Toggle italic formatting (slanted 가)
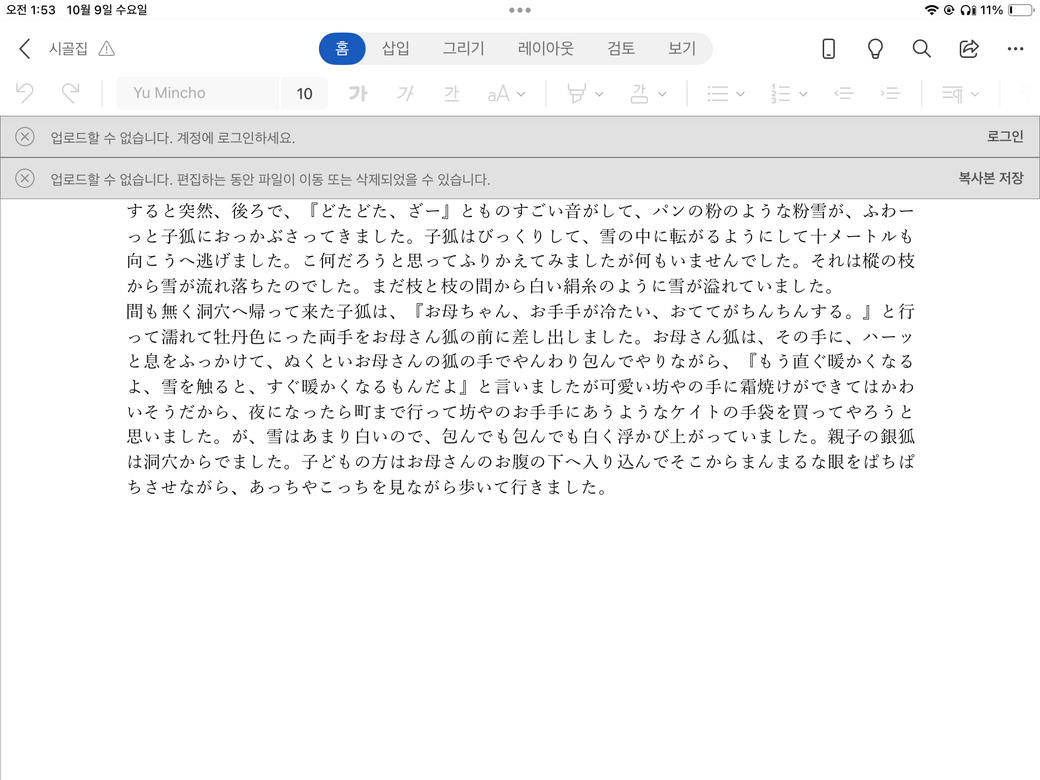The height and width of the screenshot is (780, 1040). coord(404,93)
